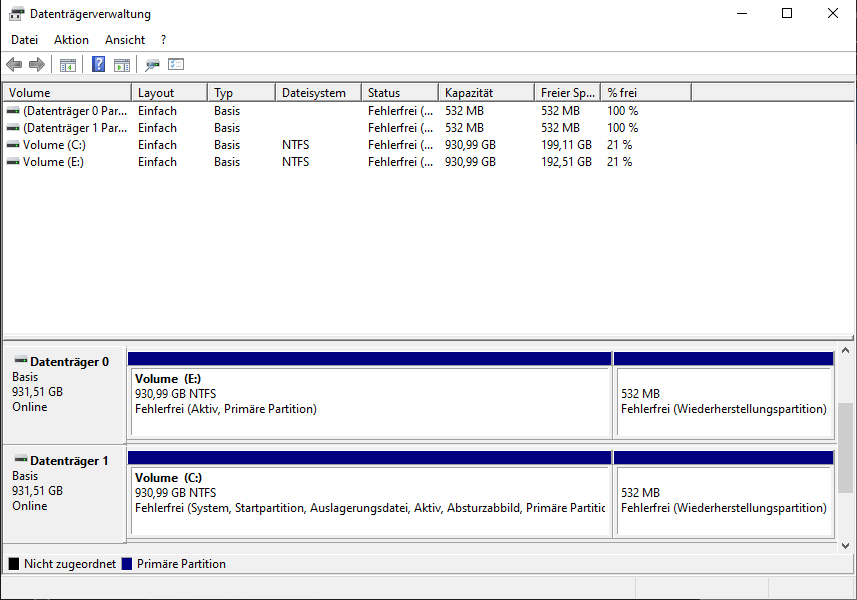The image size is (857, 600).
Task: Select Volume (C:) partition block on Datenträger 1
Action: 370,495
